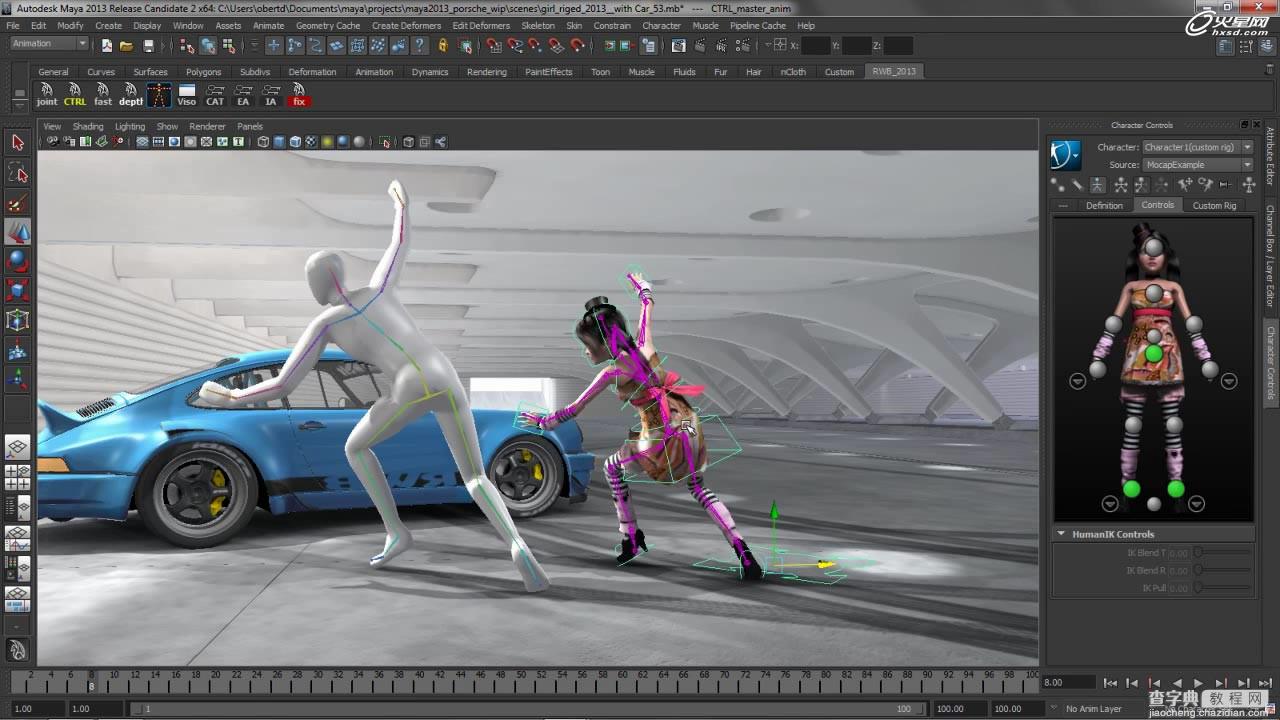Screen dimensions: 1280x720
Task: Open the viewport Renderer menu
Action: pyautogui.click(x=208, y=127)
